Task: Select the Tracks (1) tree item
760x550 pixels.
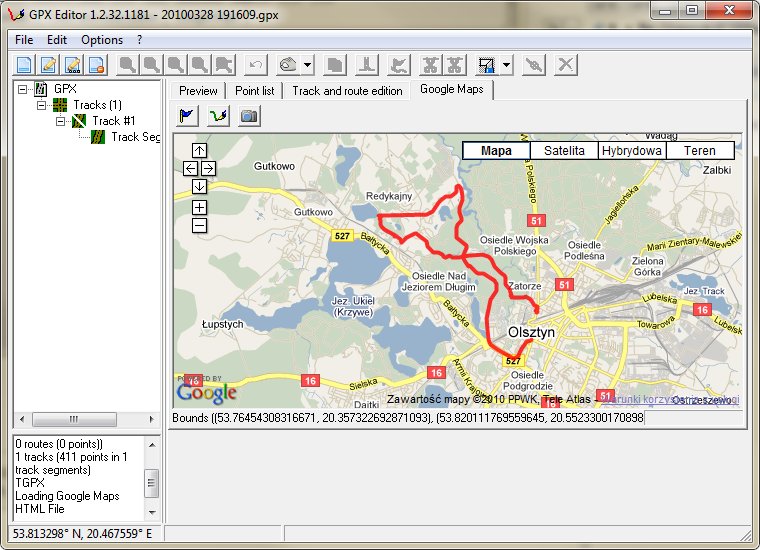Action: [97, 105]
